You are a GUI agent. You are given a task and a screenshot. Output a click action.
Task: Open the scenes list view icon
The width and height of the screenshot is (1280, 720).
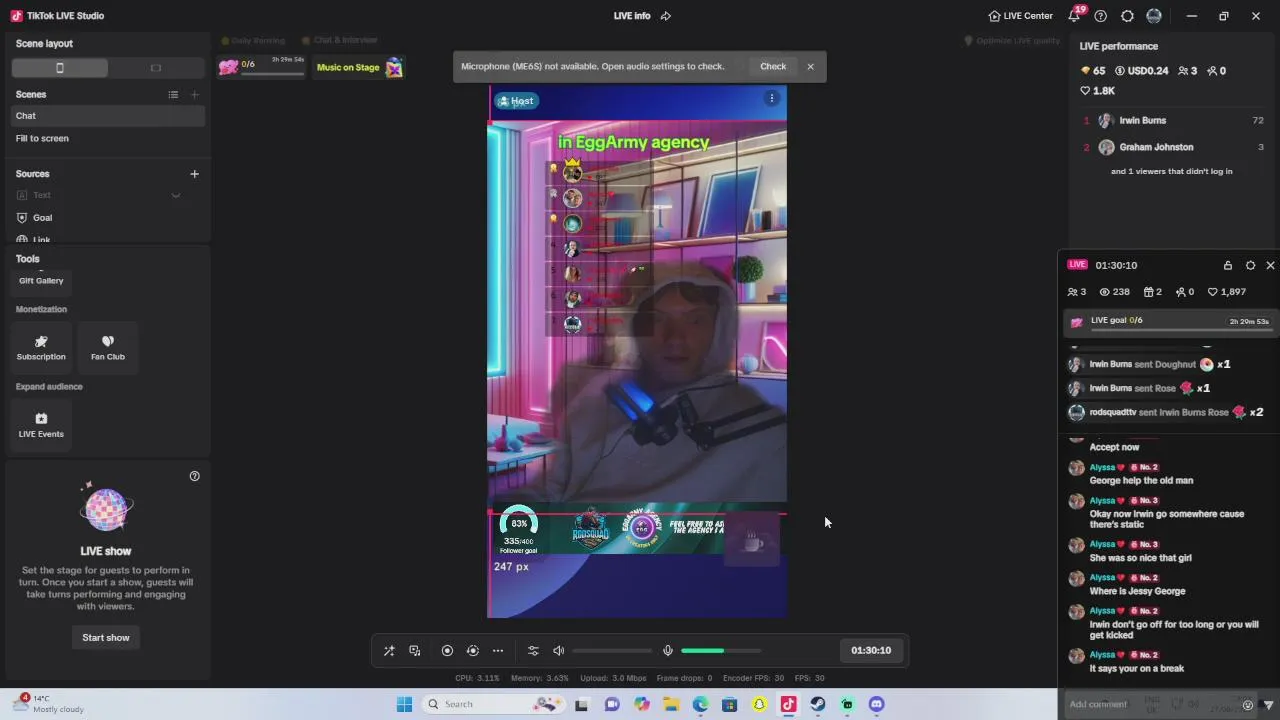(173, 94)
